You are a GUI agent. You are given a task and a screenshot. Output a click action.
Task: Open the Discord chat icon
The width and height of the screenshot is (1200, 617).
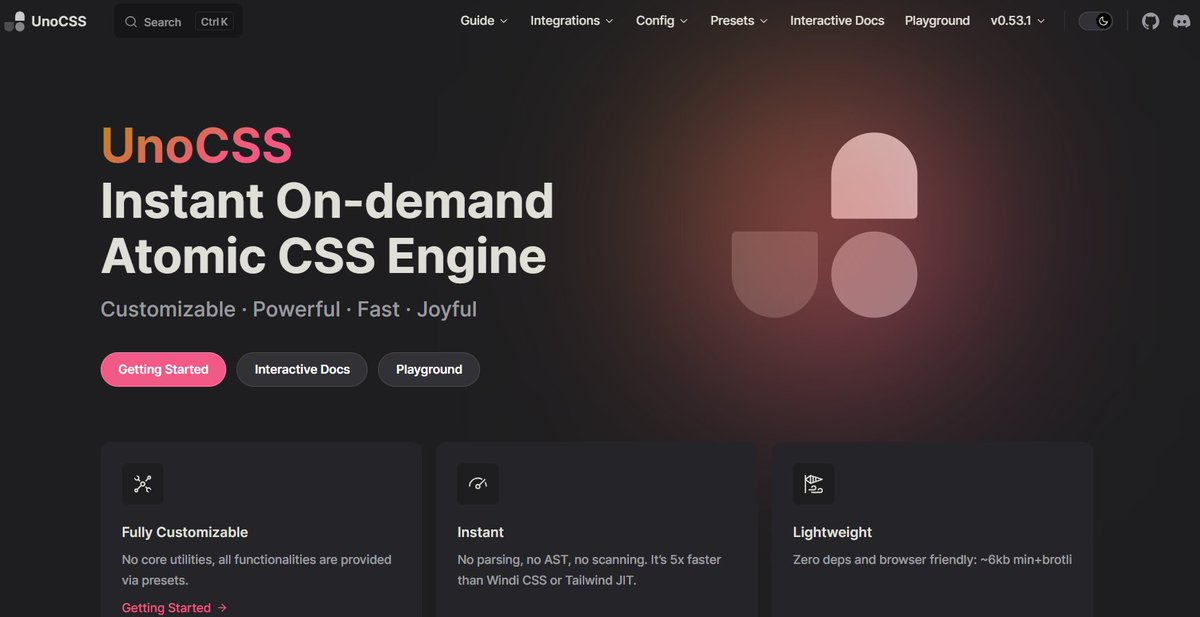pos(1181,21)
